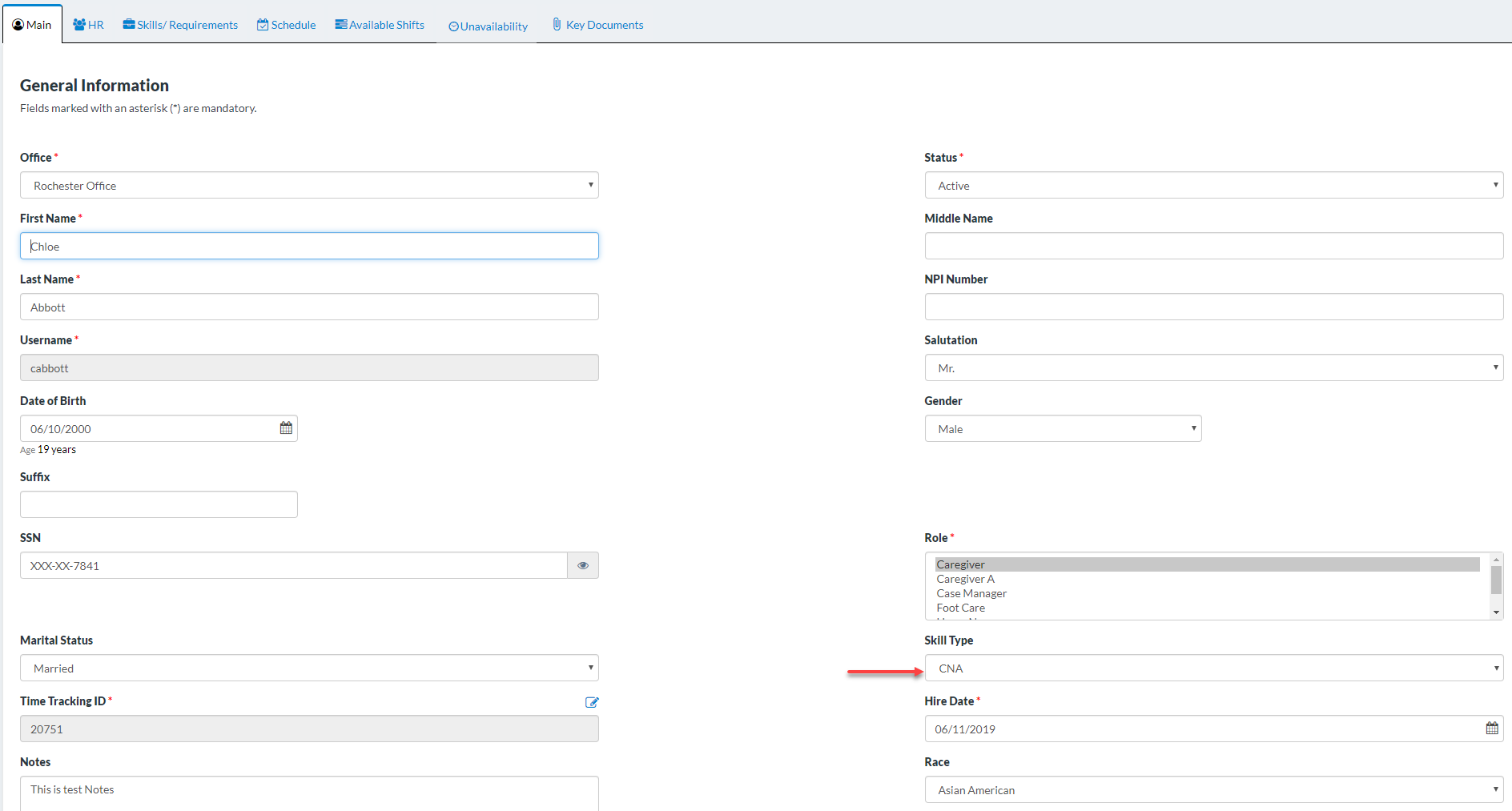Open the HR tab
Screen dimensions: 1512x811
pos(89,25)
